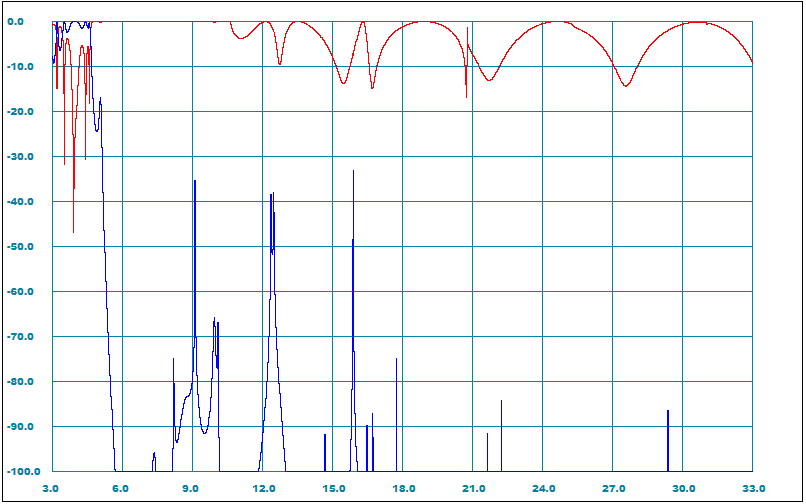The height and width of the screenshot is (504, 806).
Task: Click the small blue peak near 10.0
Action: coord(215,319)
